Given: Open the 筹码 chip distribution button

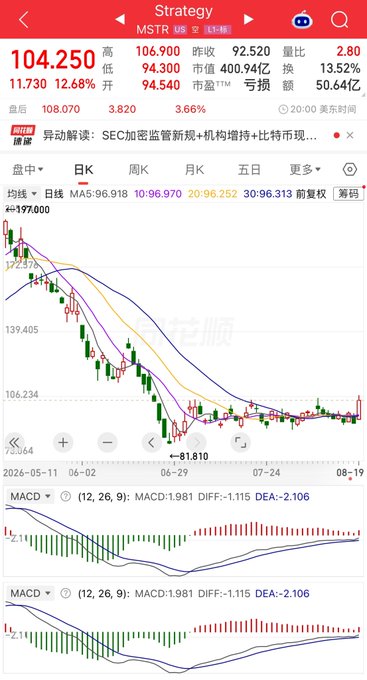Looking at the screenshot, I should coord(348,194).
